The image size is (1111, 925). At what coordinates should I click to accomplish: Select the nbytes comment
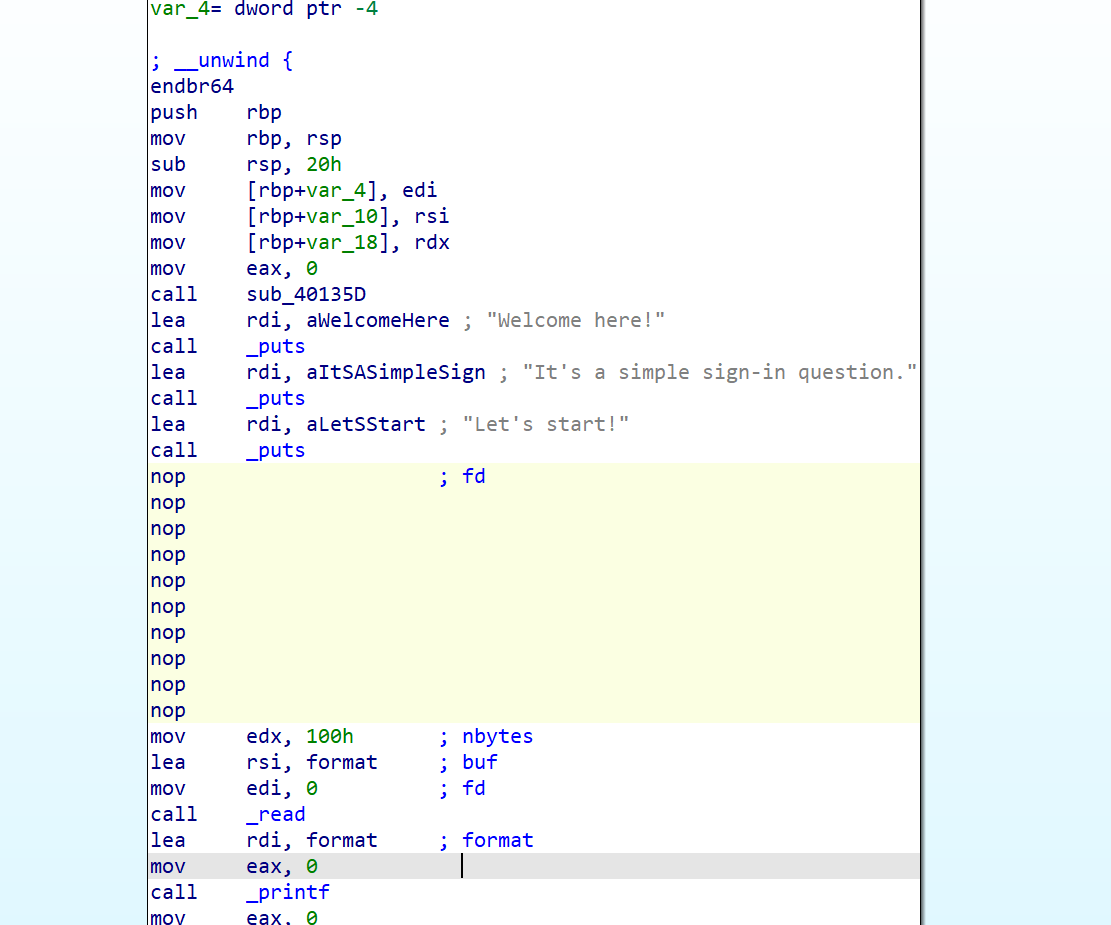pos(497,736)
